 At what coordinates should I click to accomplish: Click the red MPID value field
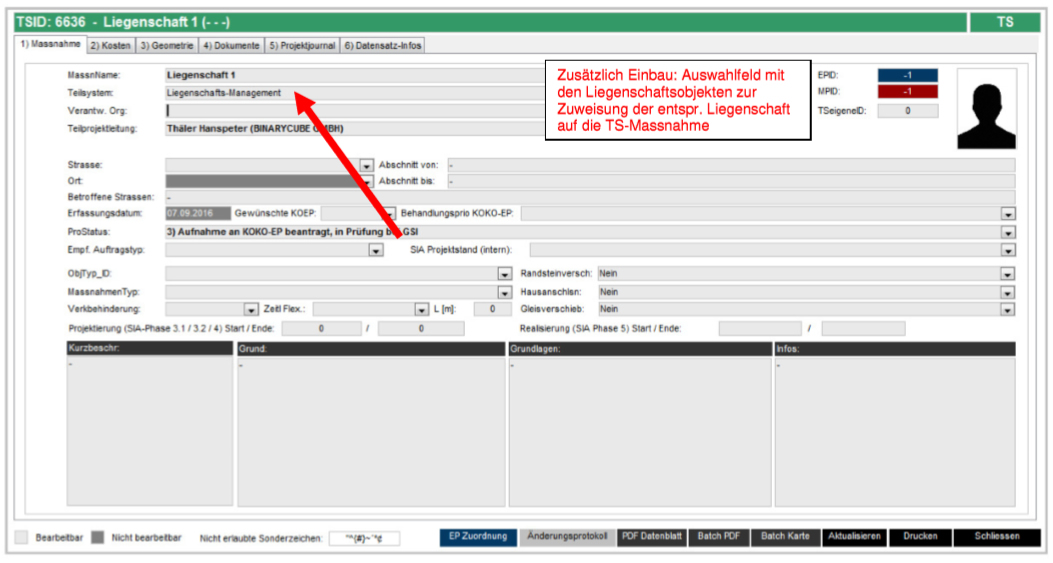pyautogui.click(x=907, y=92)
